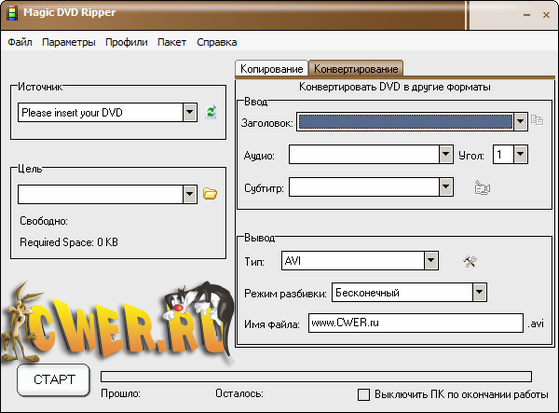
Task: Click the Magic DVD Ripper title bar icon
Action: (x=12, y=13)
